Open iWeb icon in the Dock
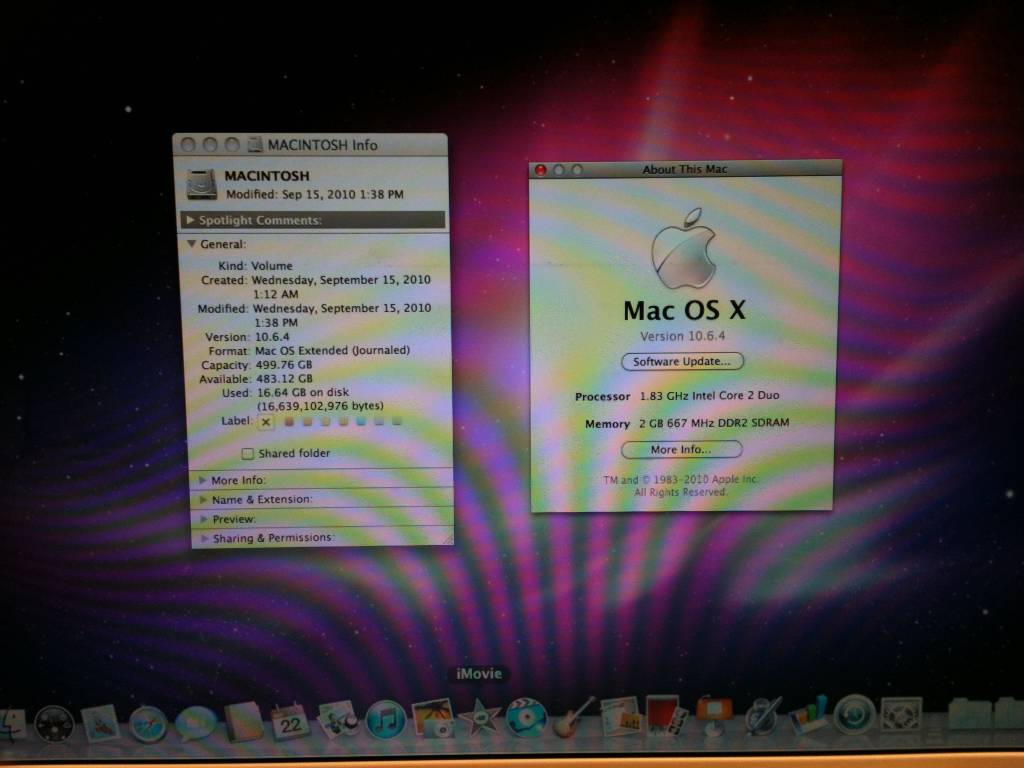This screenshot has height=768, width=1024. pos(620,716)
